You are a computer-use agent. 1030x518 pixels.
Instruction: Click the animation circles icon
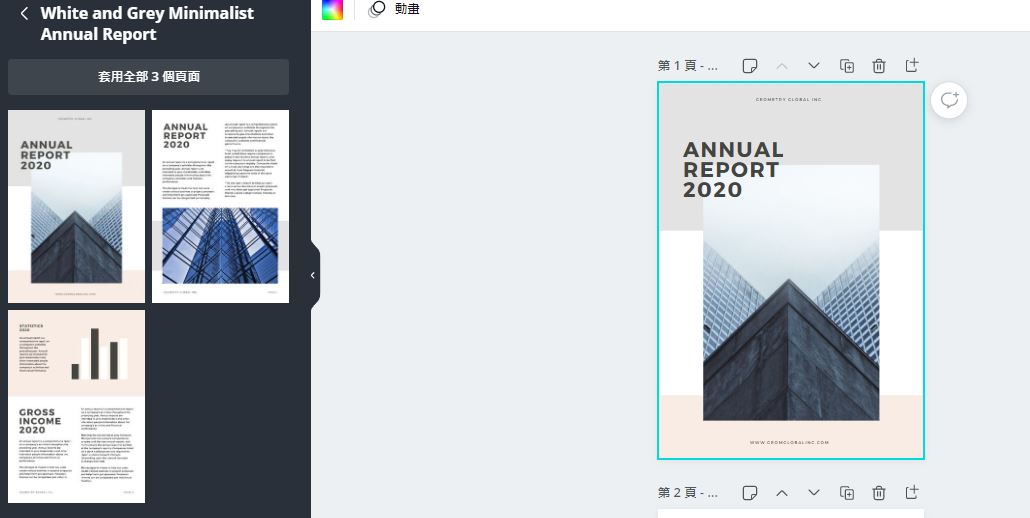(x=376, y=9)
